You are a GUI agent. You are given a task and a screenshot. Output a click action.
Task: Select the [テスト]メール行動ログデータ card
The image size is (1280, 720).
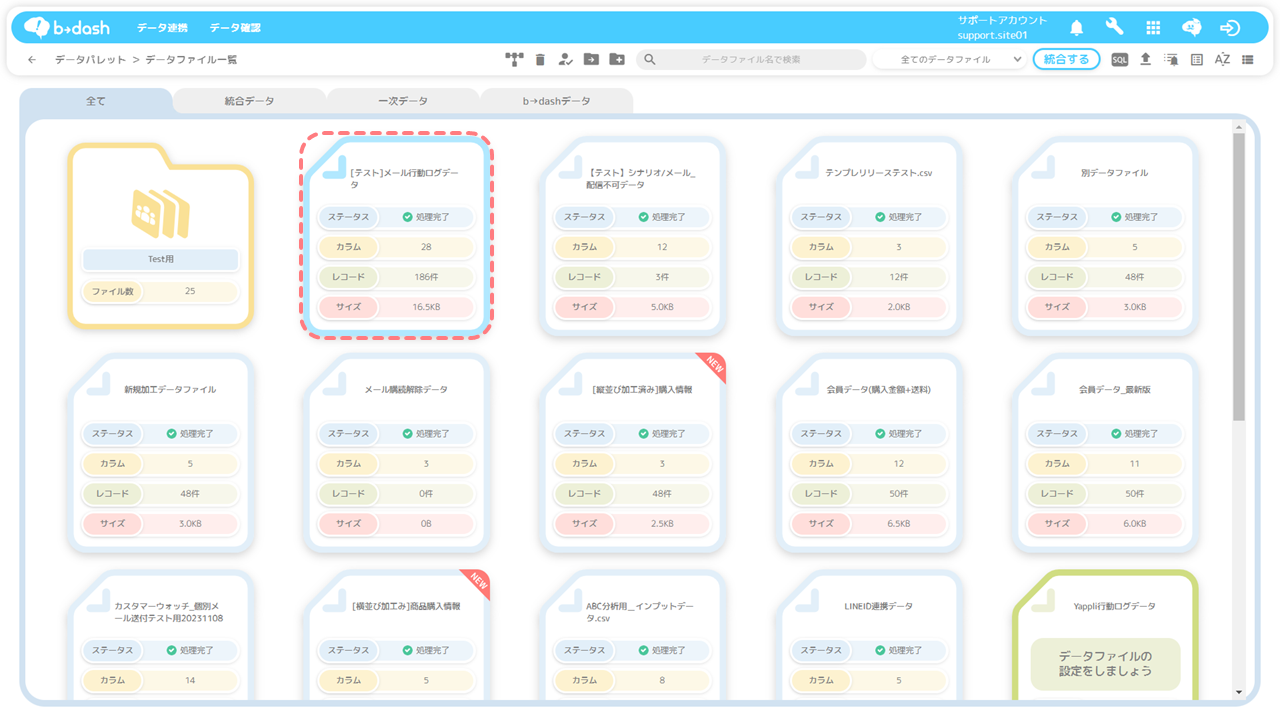396,236
